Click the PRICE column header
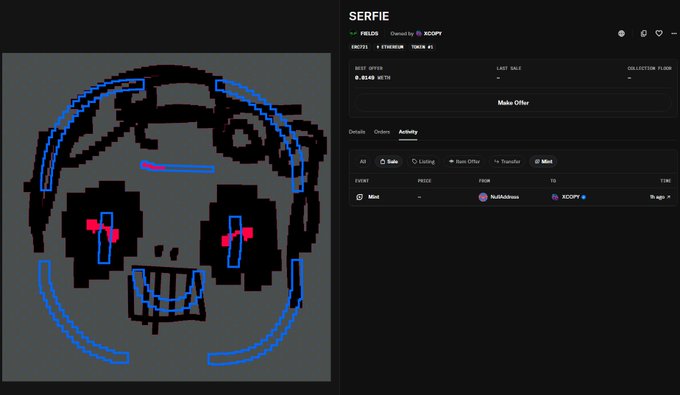Screen dimensions: 680x395 (x=424, y=181)
